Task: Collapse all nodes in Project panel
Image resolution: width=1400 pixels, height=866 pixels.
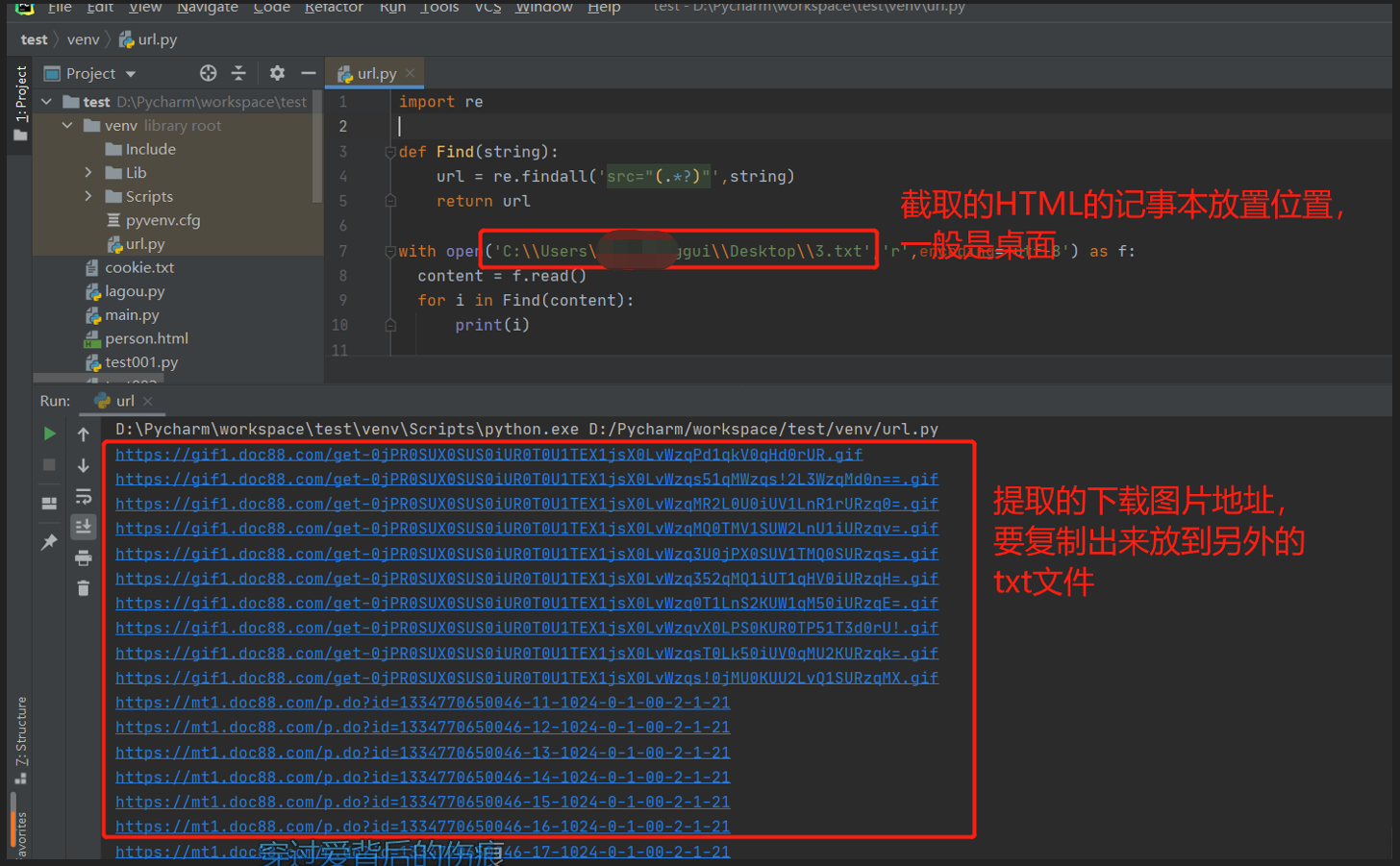Action: pyautogui.click(x=238, y=73)
